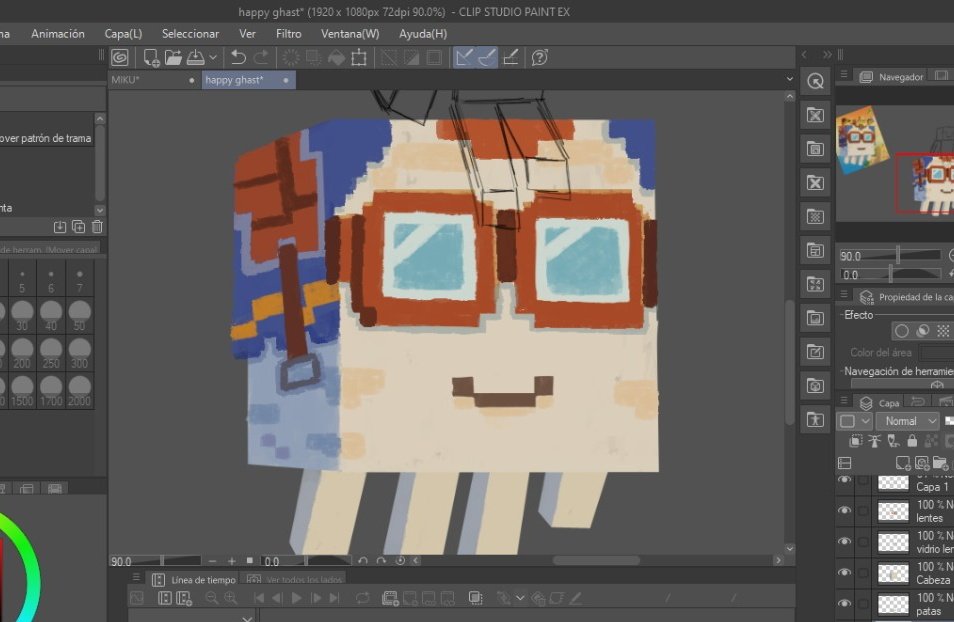Viewport: 954px width, 622px height.
Task: Open the document tab list chevron
Action: pos(790,79)
